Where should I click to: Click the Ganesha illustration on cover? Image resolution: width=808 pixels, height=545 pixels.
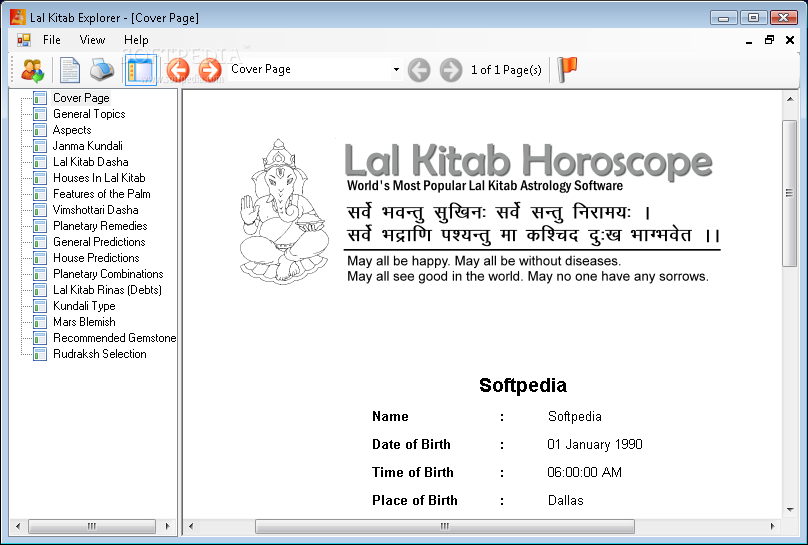click(x=284, y=212)
